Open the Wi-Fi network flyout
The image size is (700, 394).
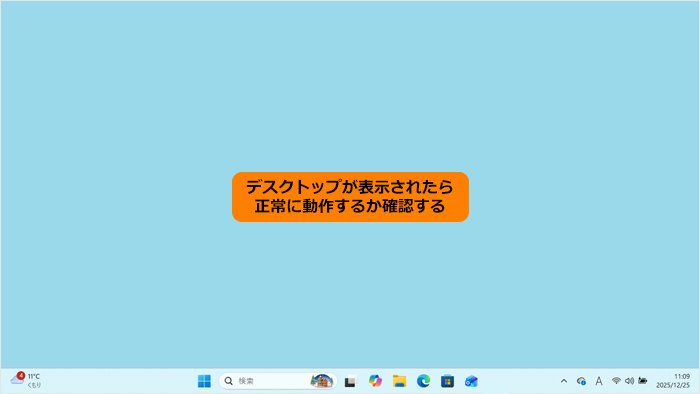(x=616, y=381)
